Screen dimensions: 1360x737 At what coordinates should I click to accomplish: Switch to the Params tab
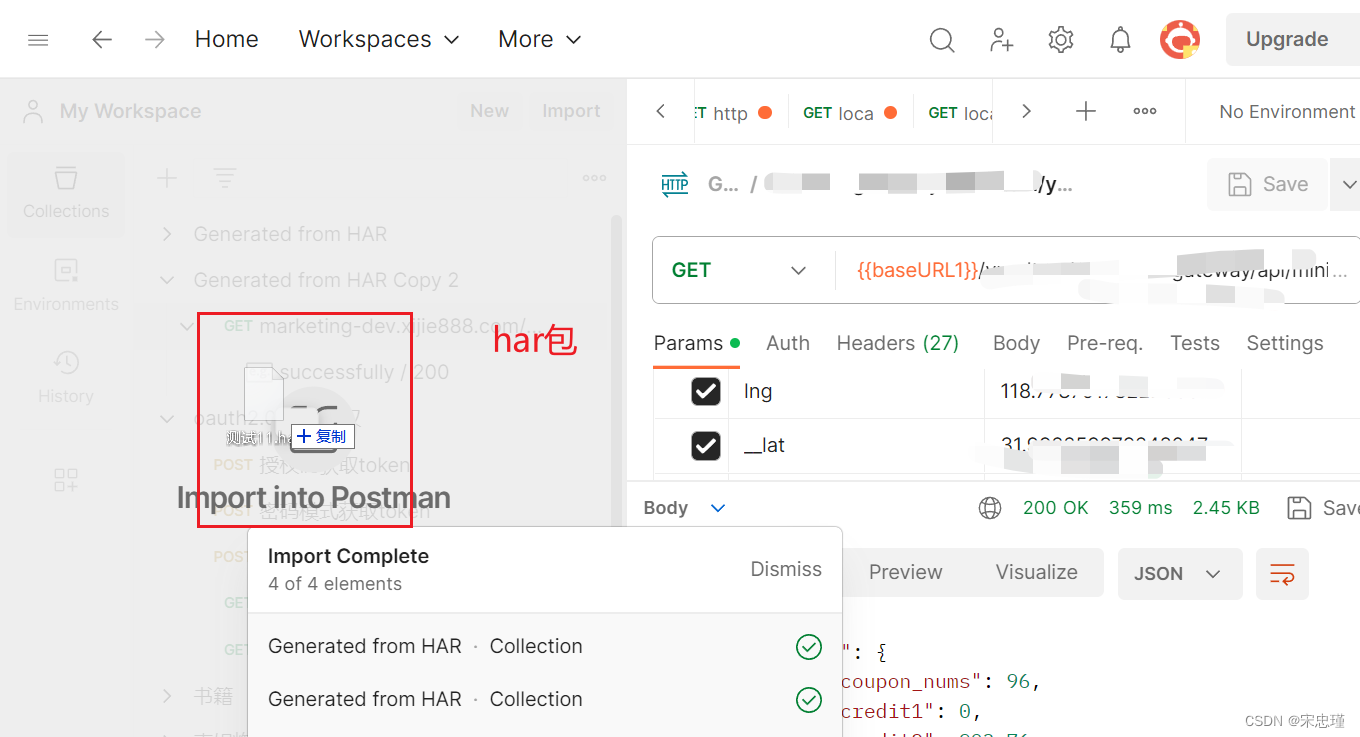pyautogui.click(x=696, y=343)
